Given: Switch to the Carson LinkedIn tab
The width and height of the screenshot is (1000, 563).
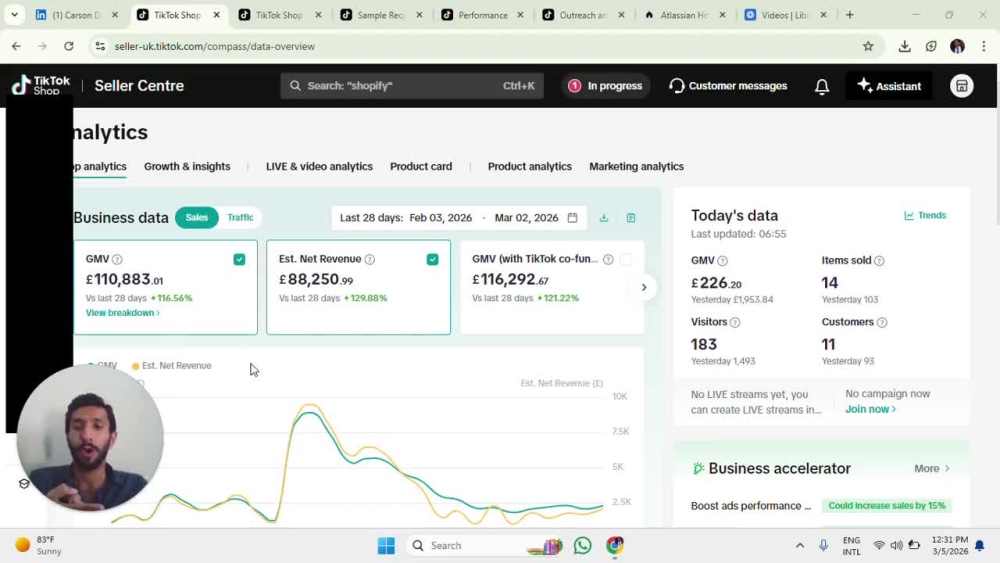Looking at the screenshot, I should point(76,15).
